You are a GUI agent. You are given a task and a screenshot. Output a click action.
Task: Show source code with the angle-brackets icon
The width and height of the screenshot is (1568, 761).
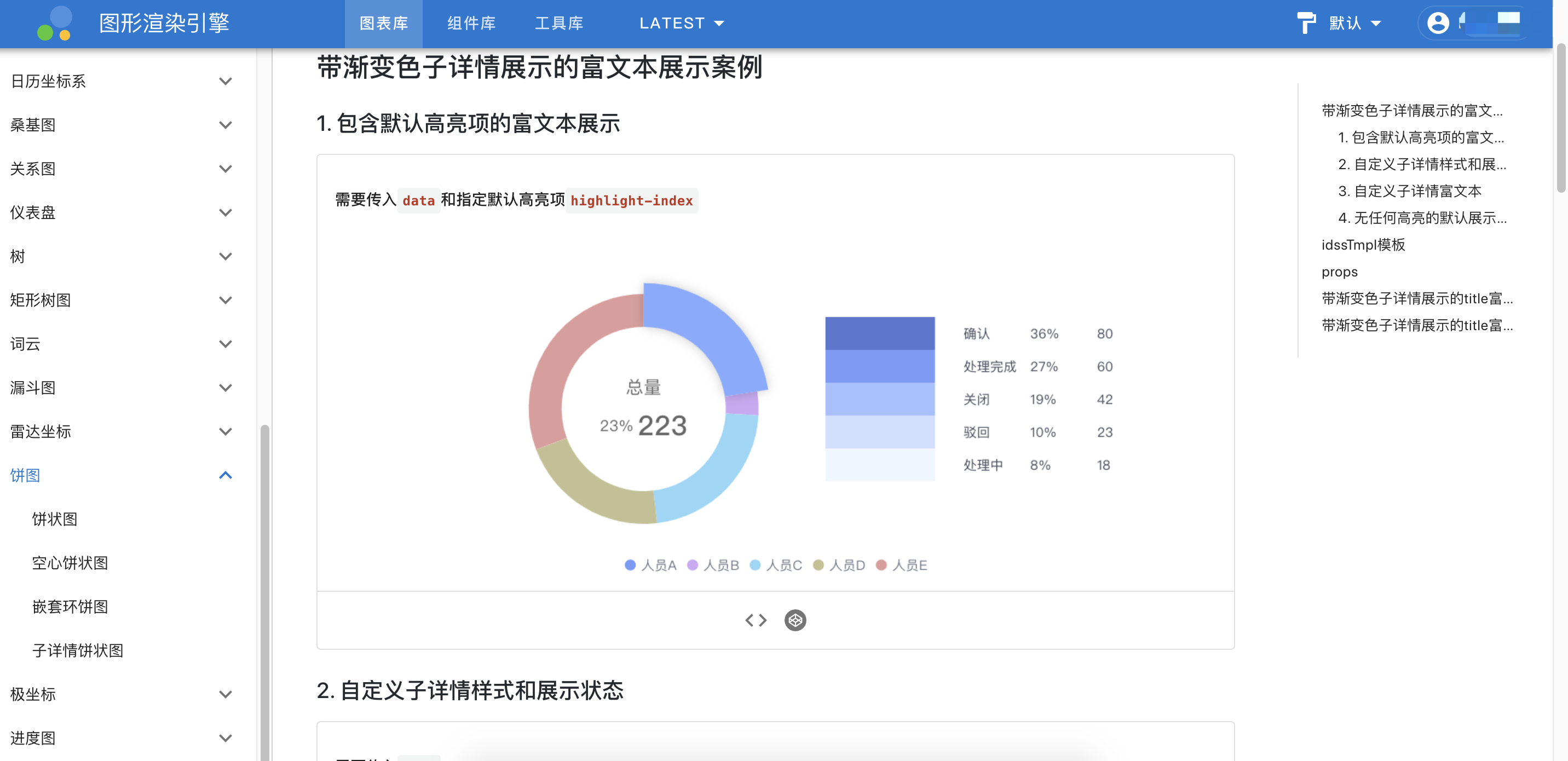coord(756,620)
